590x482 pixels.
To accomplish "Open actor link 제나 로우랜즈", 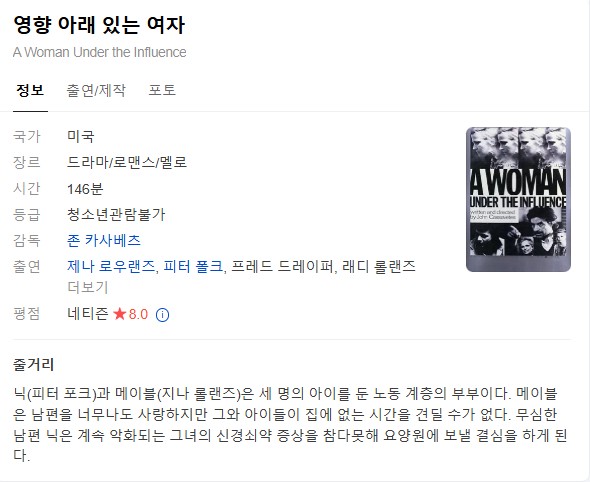I will 111,266.
